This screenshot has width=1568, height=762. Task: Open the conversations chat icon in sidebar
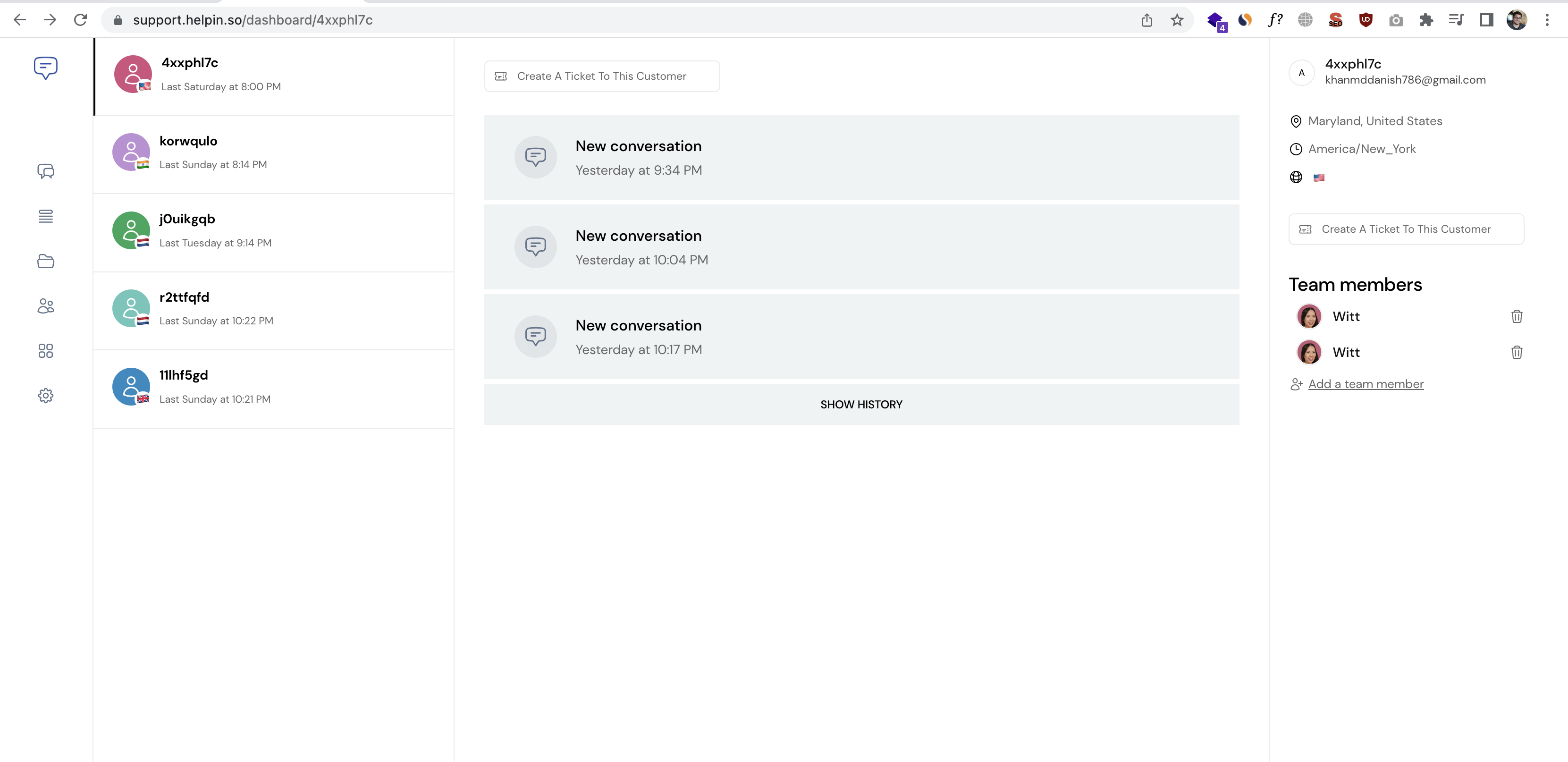coord(46,172)
